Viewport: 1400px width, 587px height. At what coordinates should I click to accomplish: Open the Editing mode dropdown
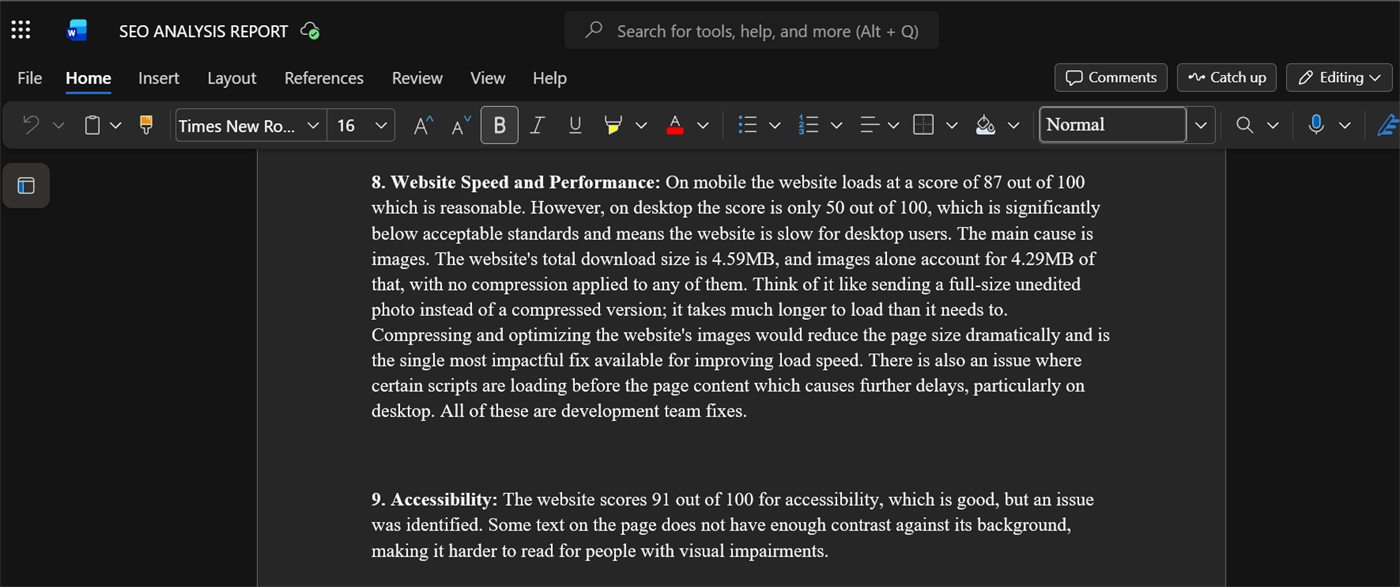coord(1340,77)
